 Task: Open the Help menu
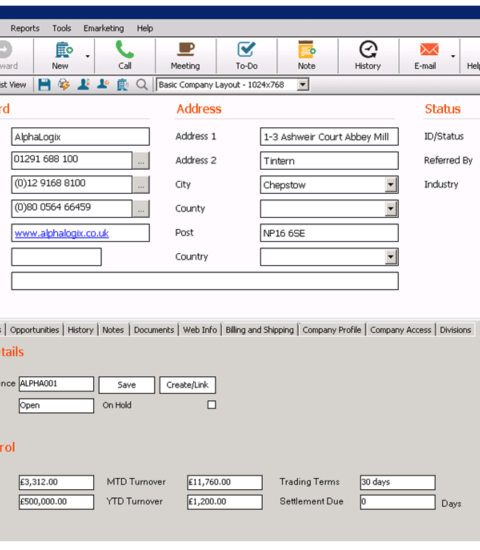[145, 28]
